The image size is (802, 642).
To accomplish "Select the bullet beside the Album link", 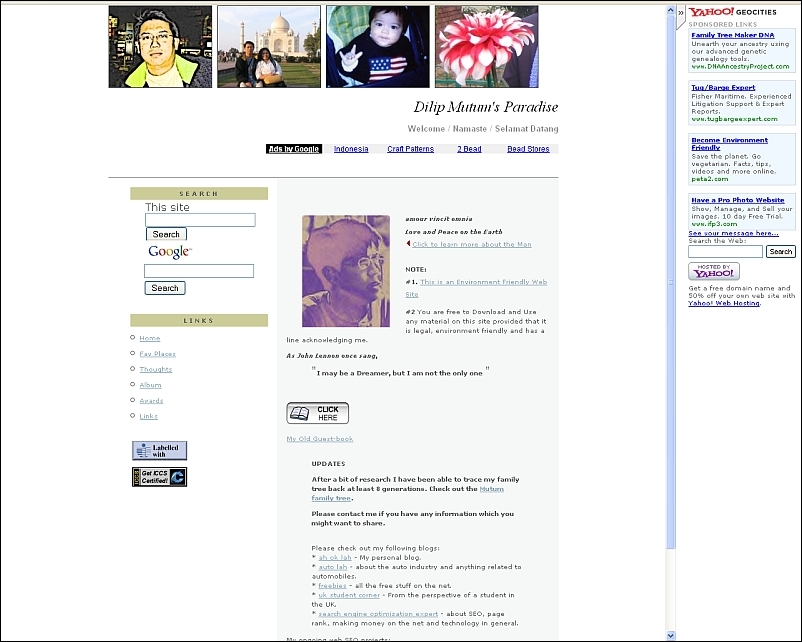I will point(132,384).
